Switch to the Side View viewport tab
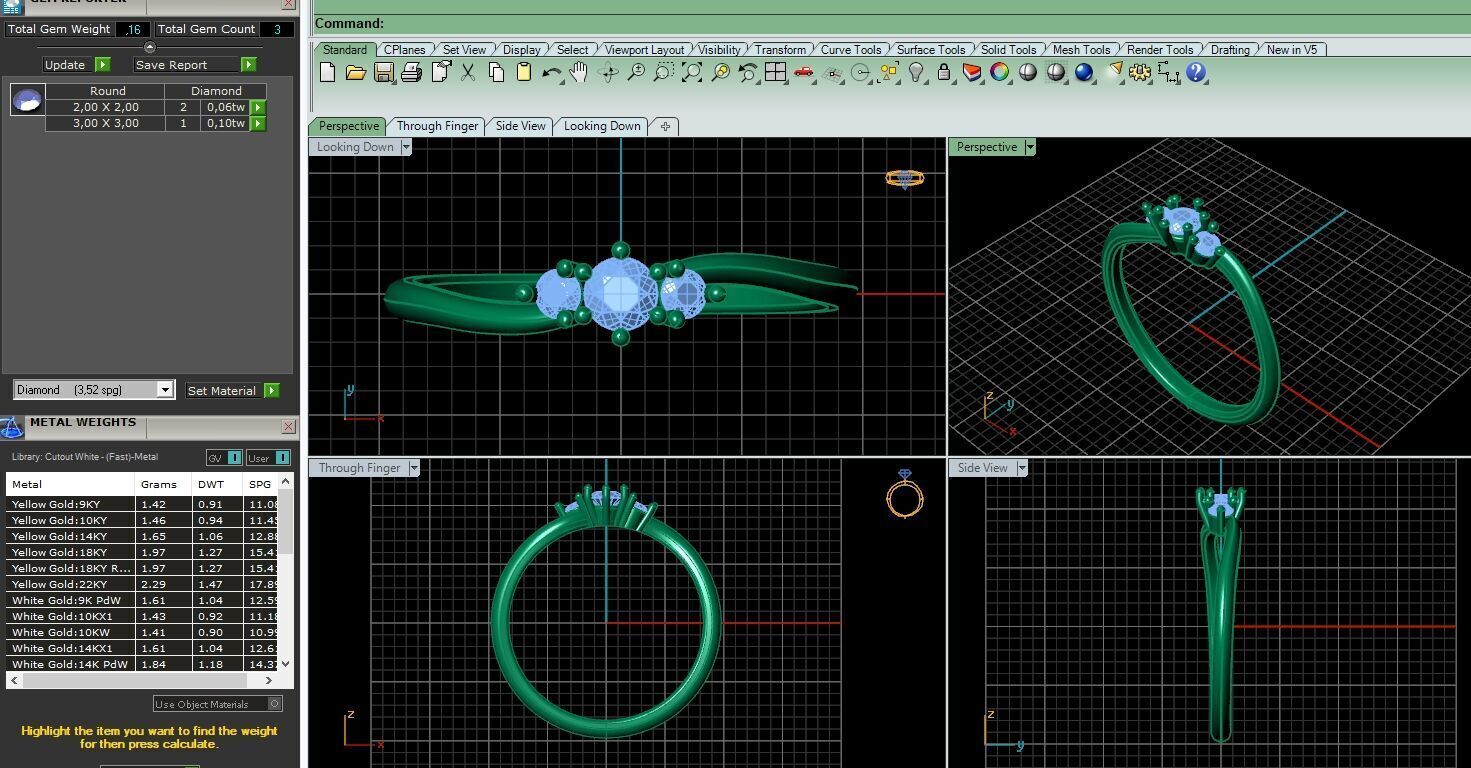This screenshot has width=1471, height=768. pos(521,126)
